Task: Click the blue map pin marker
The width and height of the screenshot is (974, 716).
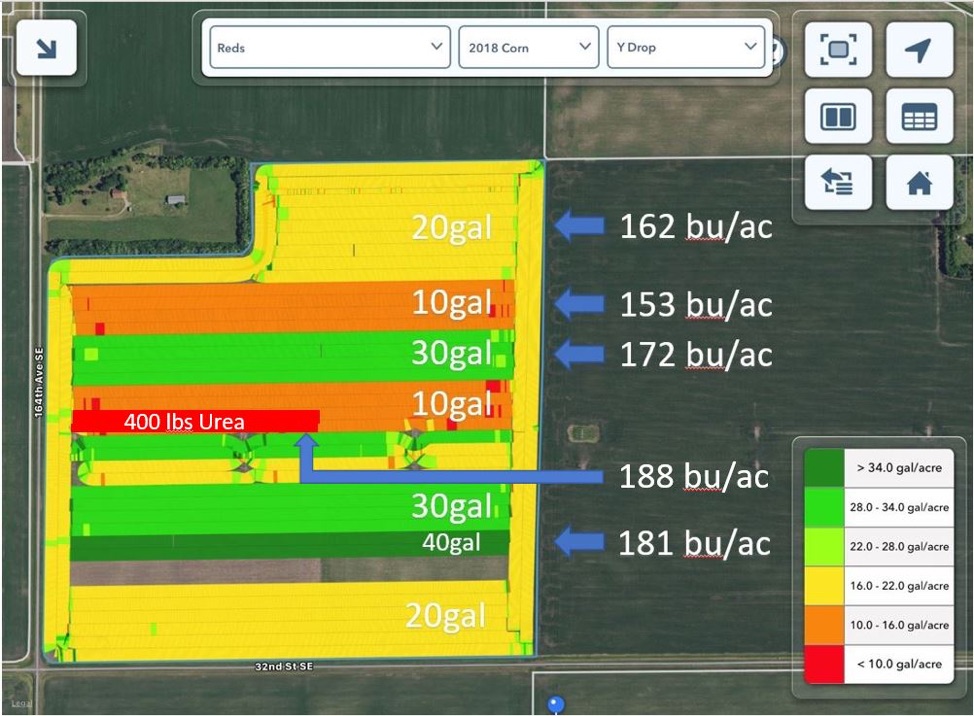Action: click(x=556, y=705)
